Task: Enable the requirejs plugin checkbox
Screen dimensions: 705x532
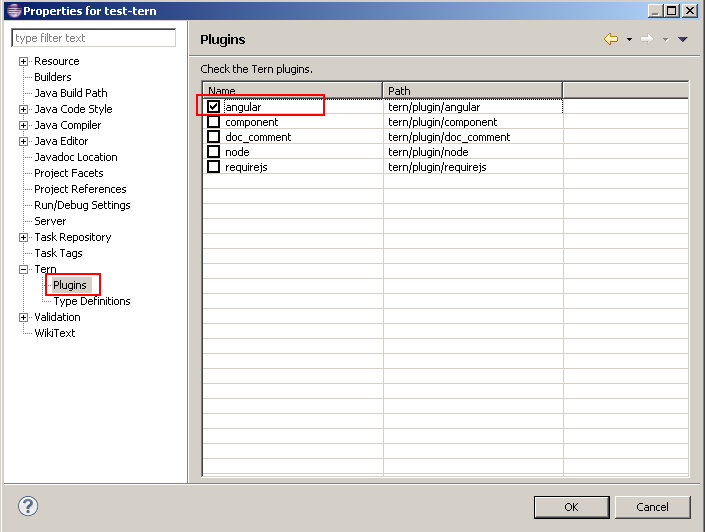Action: click(x=213, y=167)
